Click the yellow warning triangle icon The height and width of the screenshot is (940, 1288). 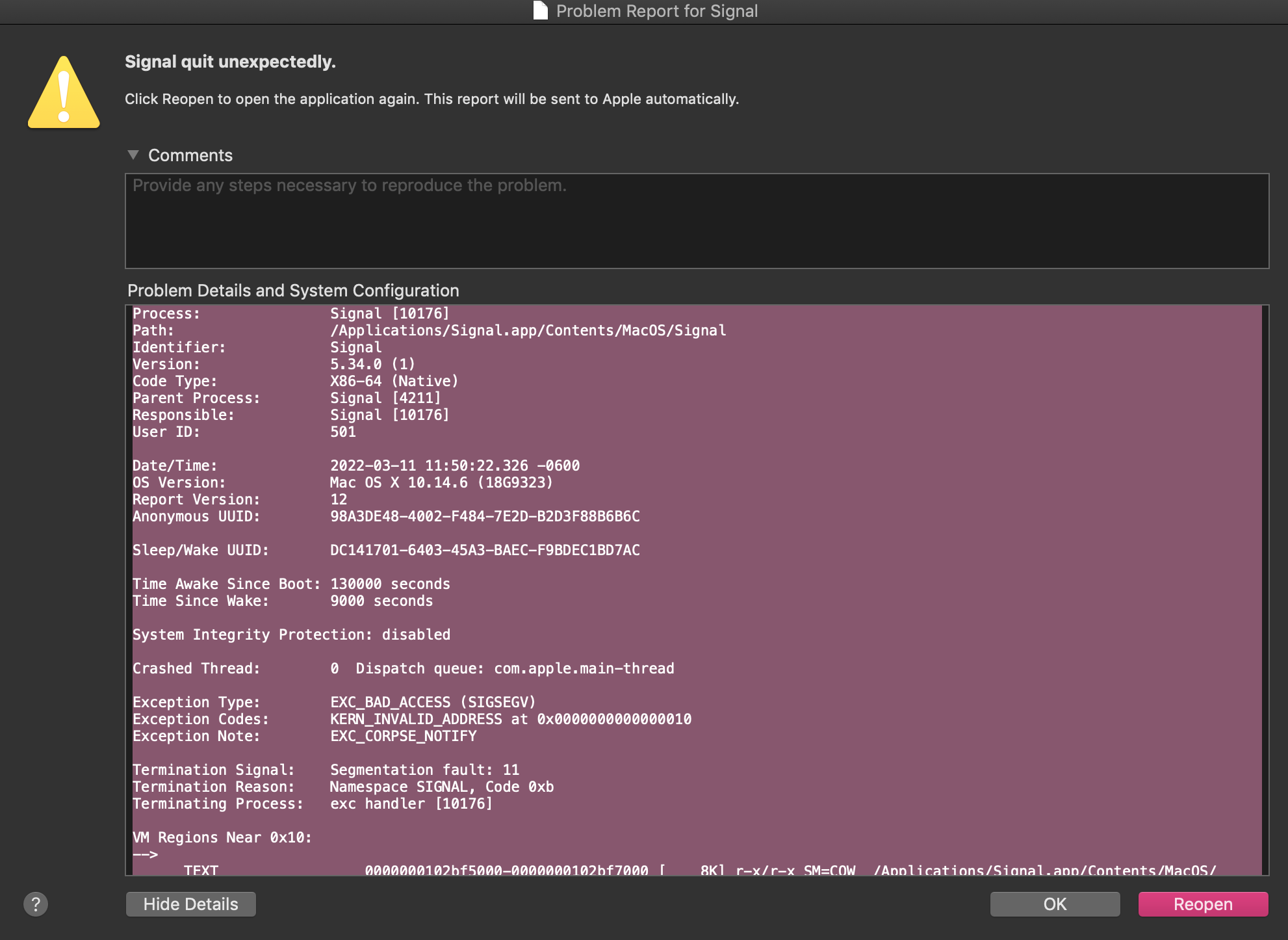click(x=63, y=93)
